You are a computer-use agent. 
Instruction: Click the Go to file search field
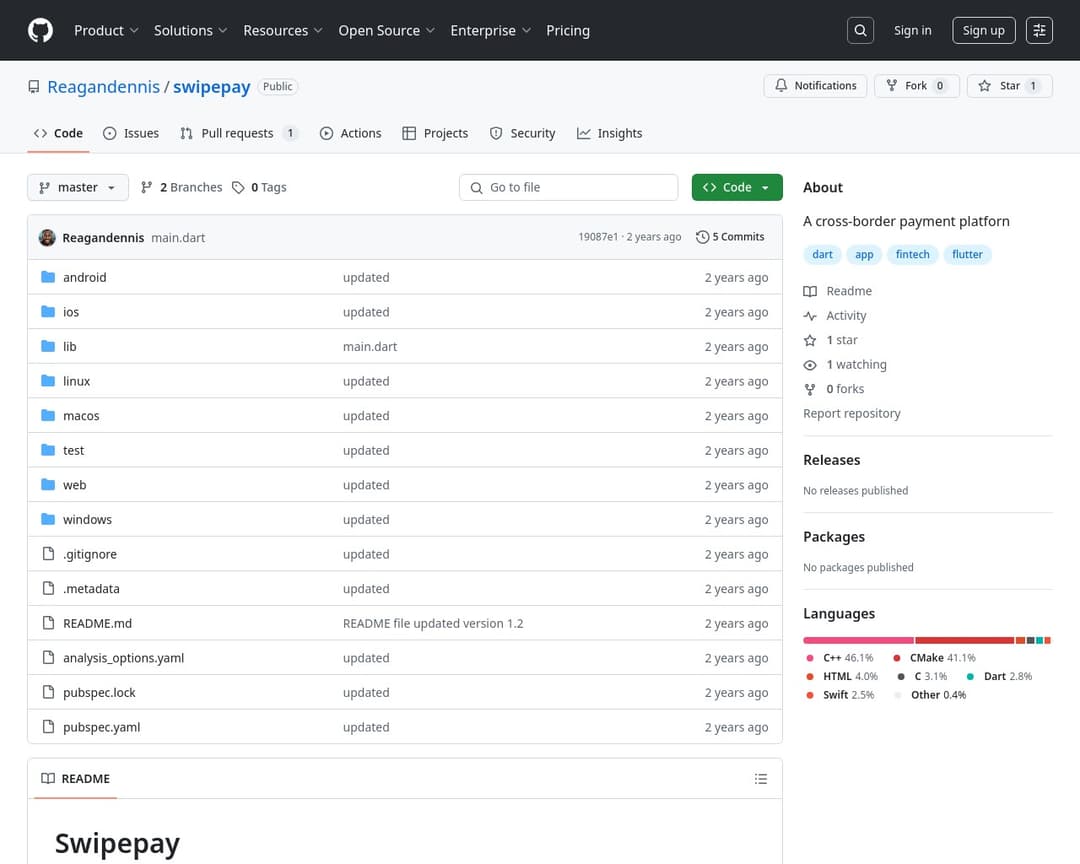click(568, 187)
